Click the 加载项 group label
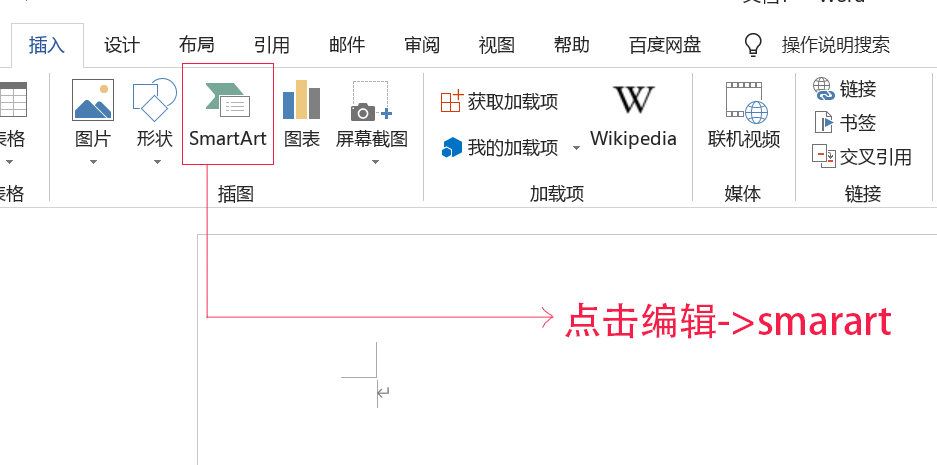937x465 pixels. (557, 194)
